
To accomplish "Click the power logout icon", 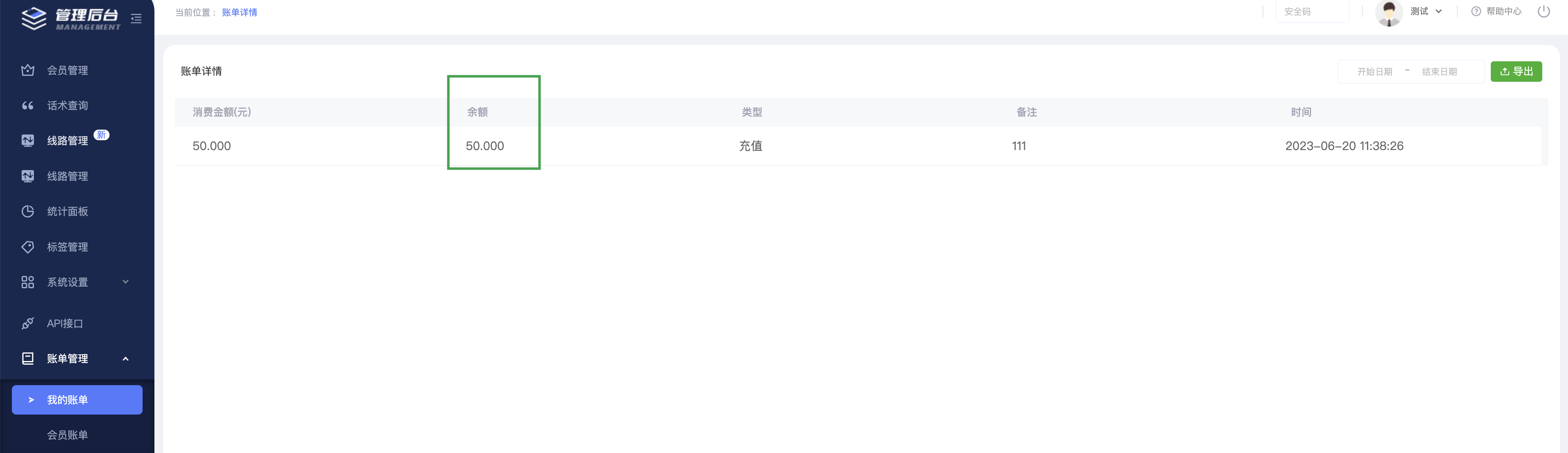I will point(1543,11).
